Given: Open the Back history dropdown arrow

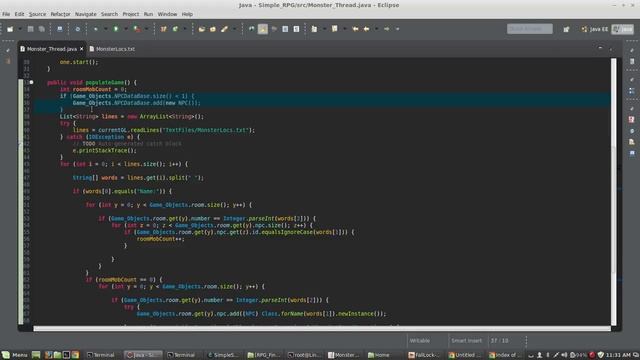Looking at the screenshot, I should (376, 29).
